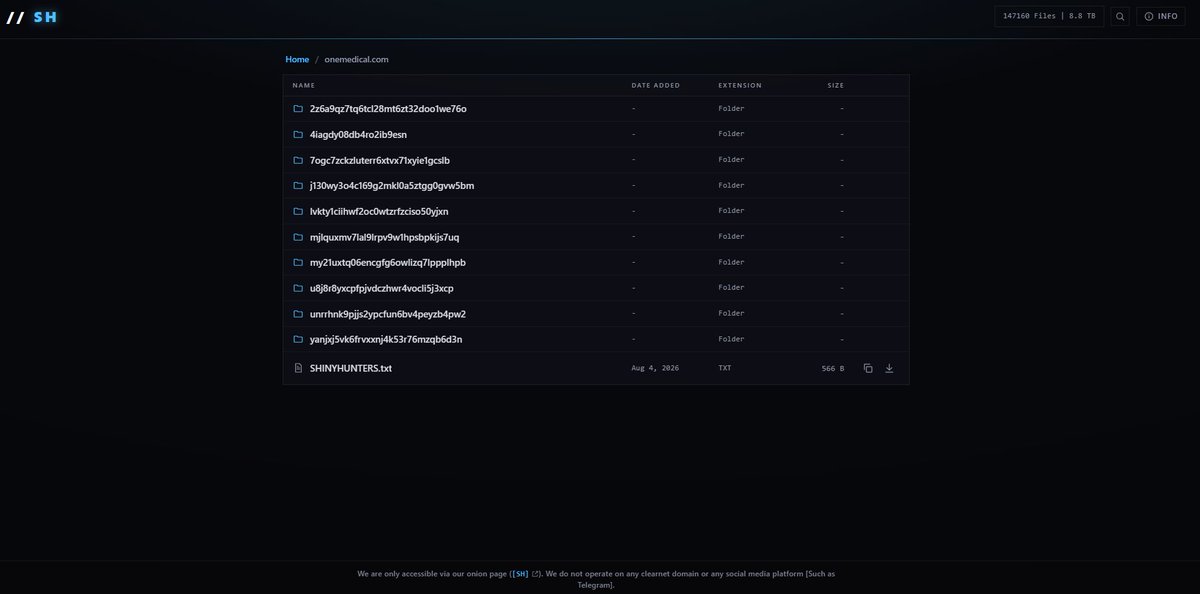Click folder icon of j130wy3o4c169g2mkl0a5ztgg0gvw5bm
1200x594 pixels.
[x=298, y=185]
